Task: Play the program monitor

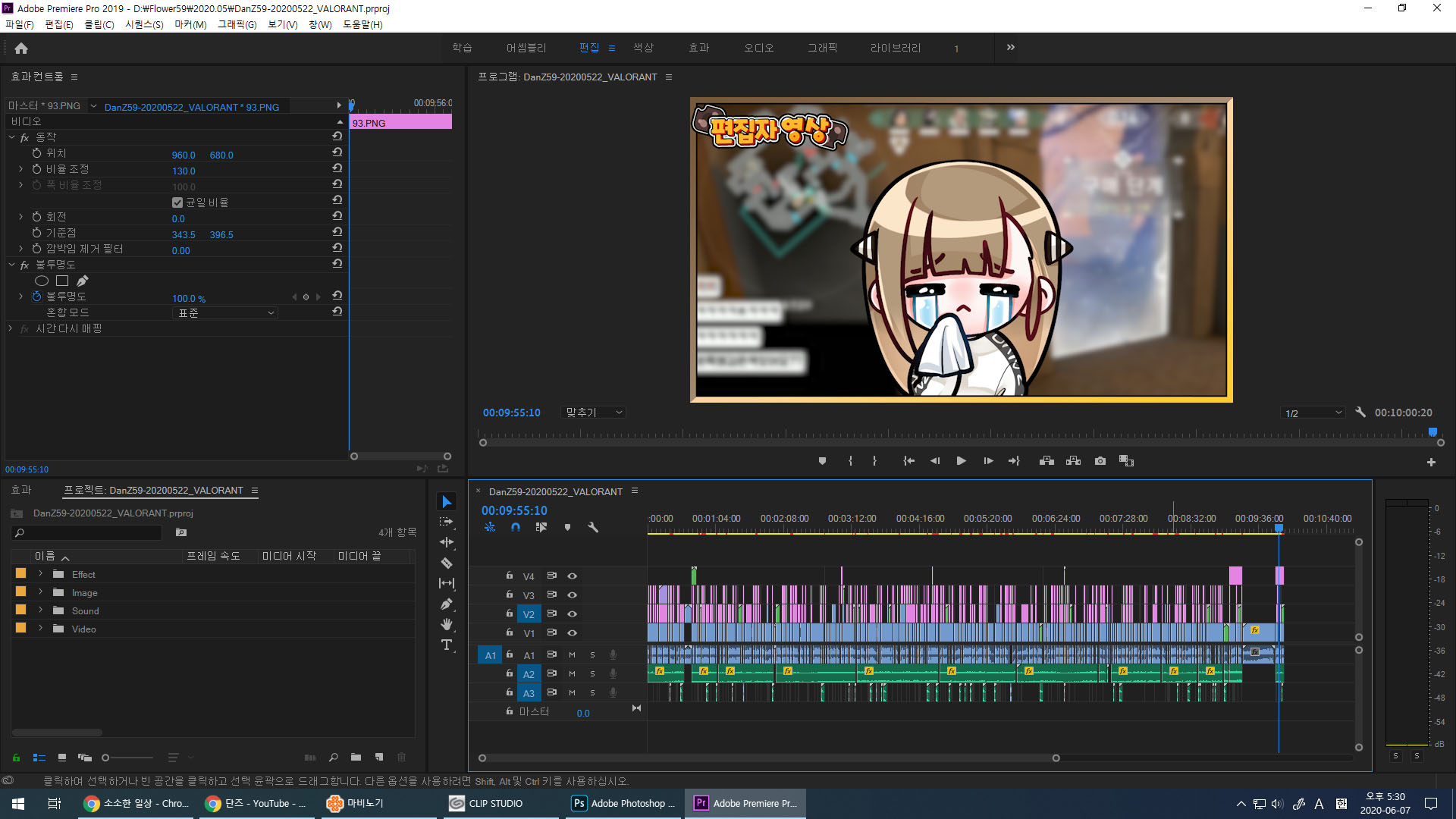Action: coord(961,461)
